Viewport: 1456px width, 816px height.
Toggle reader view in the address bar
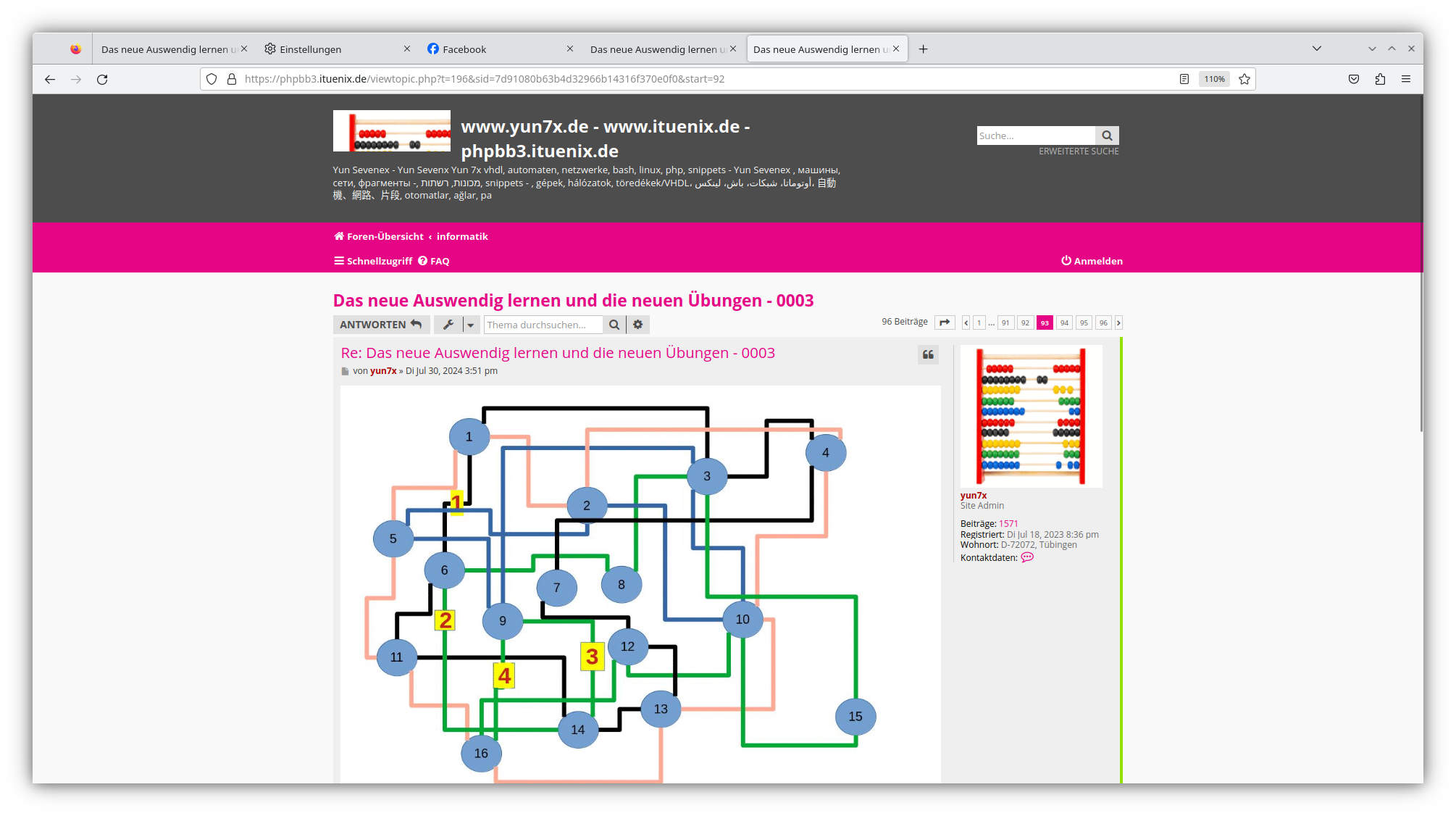pyautogui.click(x=1184, y=79)
